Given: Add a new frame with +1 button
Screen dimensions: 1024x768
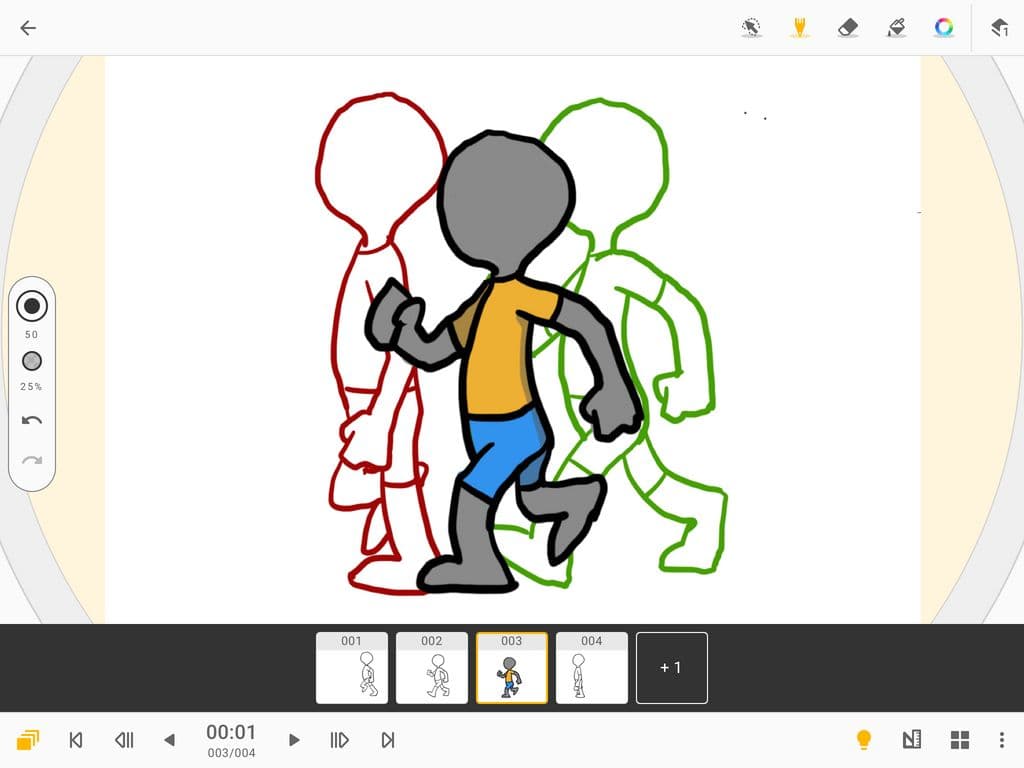Looking at the screenshot, I should [x=671, y=667].
